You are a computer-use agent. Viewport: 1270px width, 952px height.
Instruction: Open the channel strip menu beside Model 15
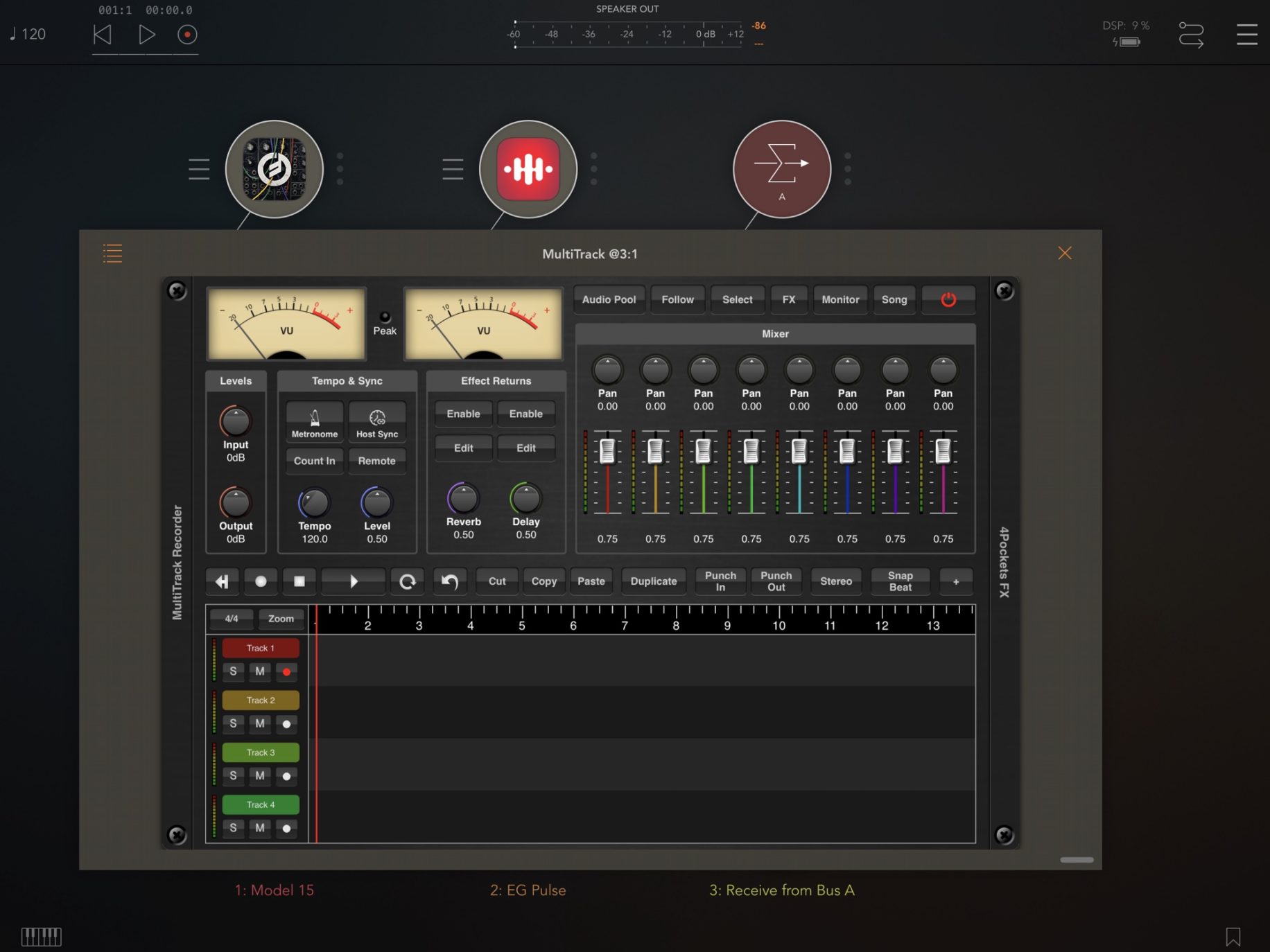(198, 168)
